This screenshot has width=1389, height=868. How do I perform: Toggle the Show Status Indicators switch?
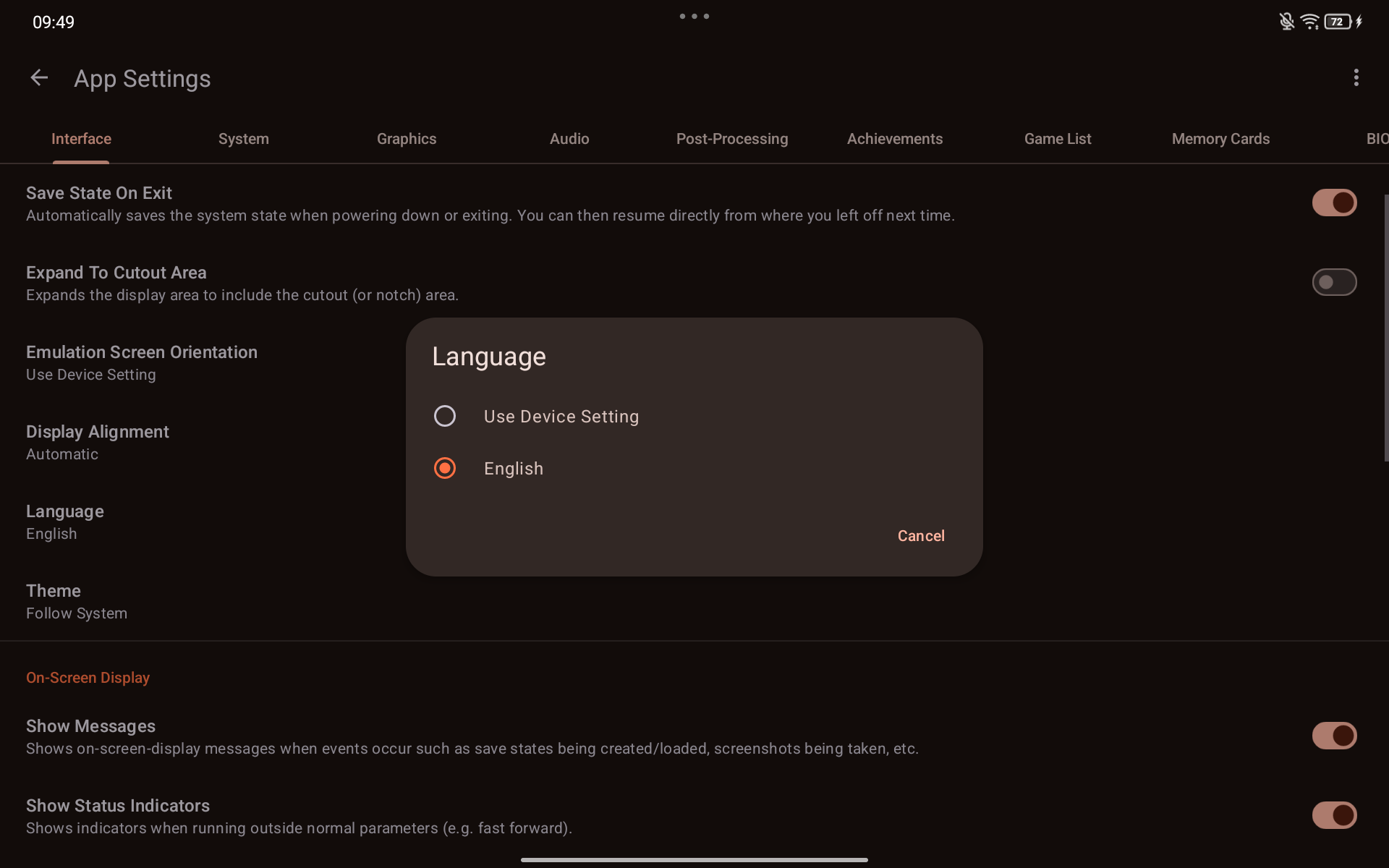(x=1334, y=815)
